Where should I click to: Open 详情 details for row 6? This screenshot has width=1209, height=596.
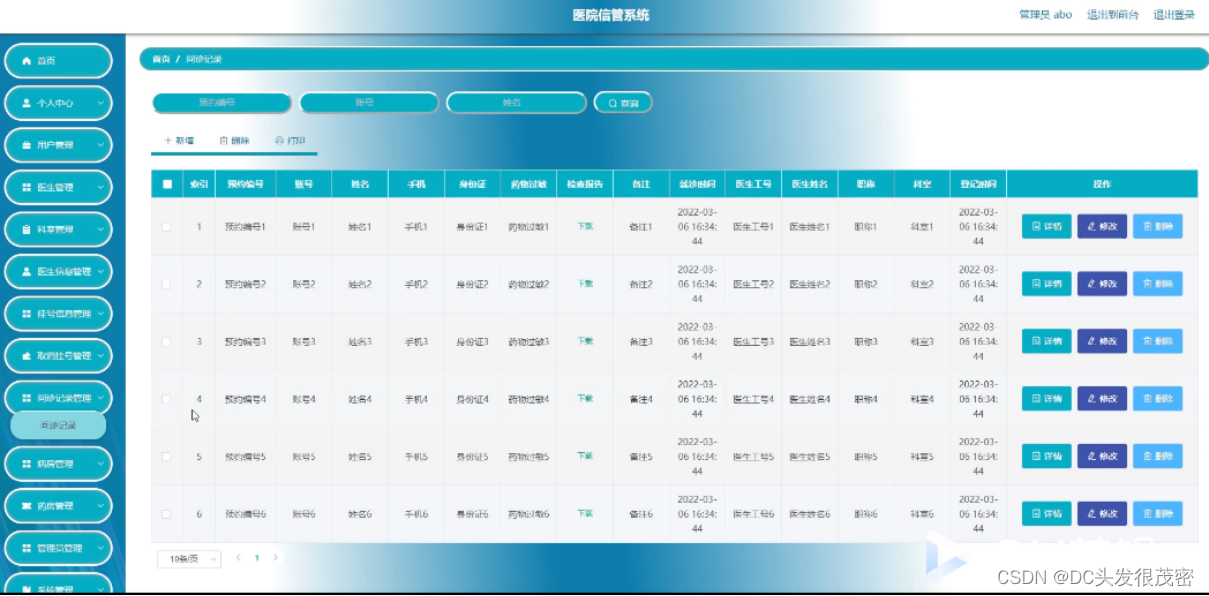pyautogui.click(x=1046, y=514)
